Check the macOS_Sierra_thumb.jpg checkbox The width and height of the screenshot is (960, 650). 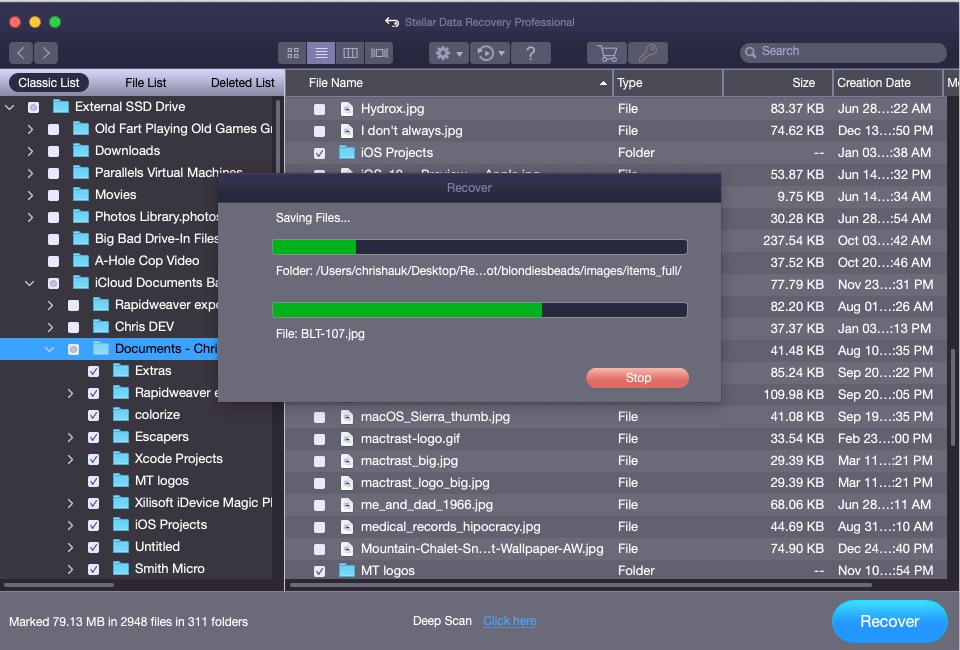[320, 417]
